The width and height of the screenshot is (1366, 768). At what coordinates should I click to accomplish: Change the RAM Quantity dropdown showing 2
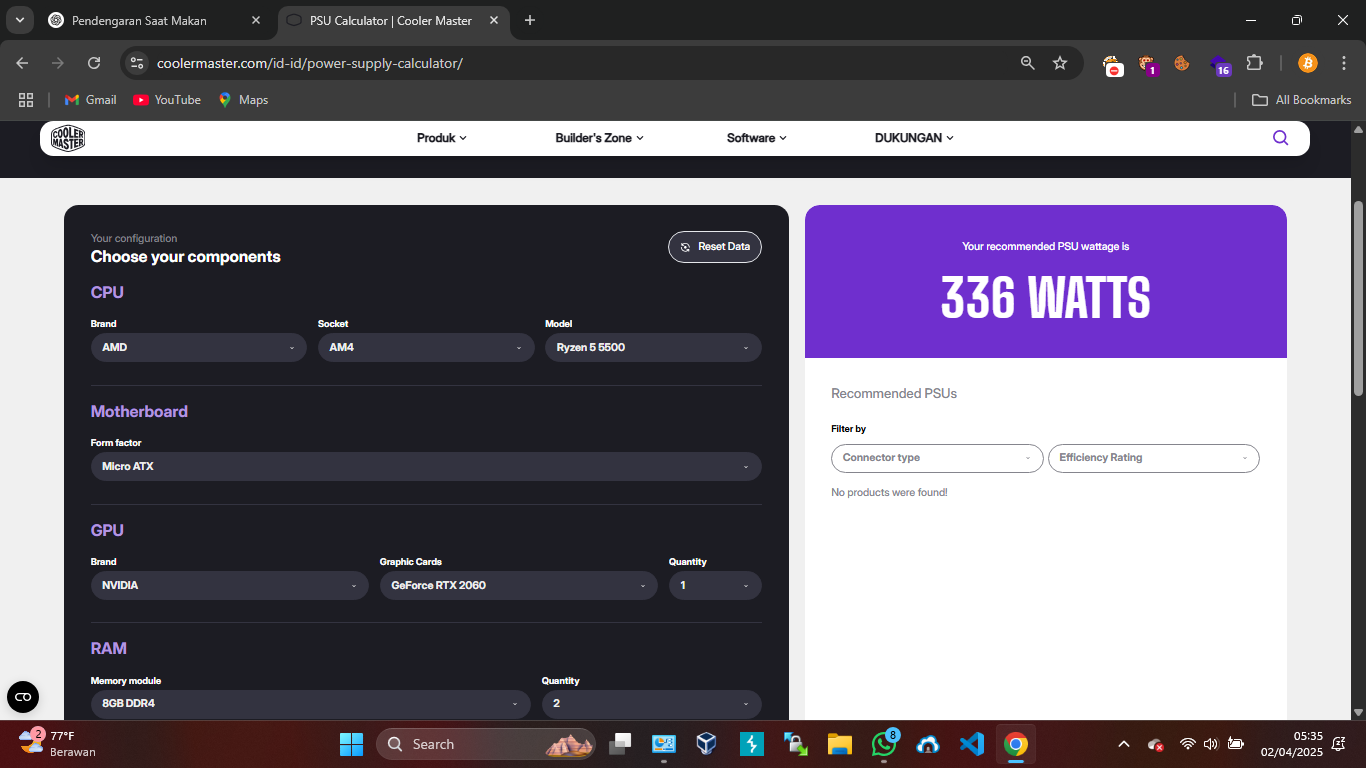pyautogui.click(x=651, y=704)
